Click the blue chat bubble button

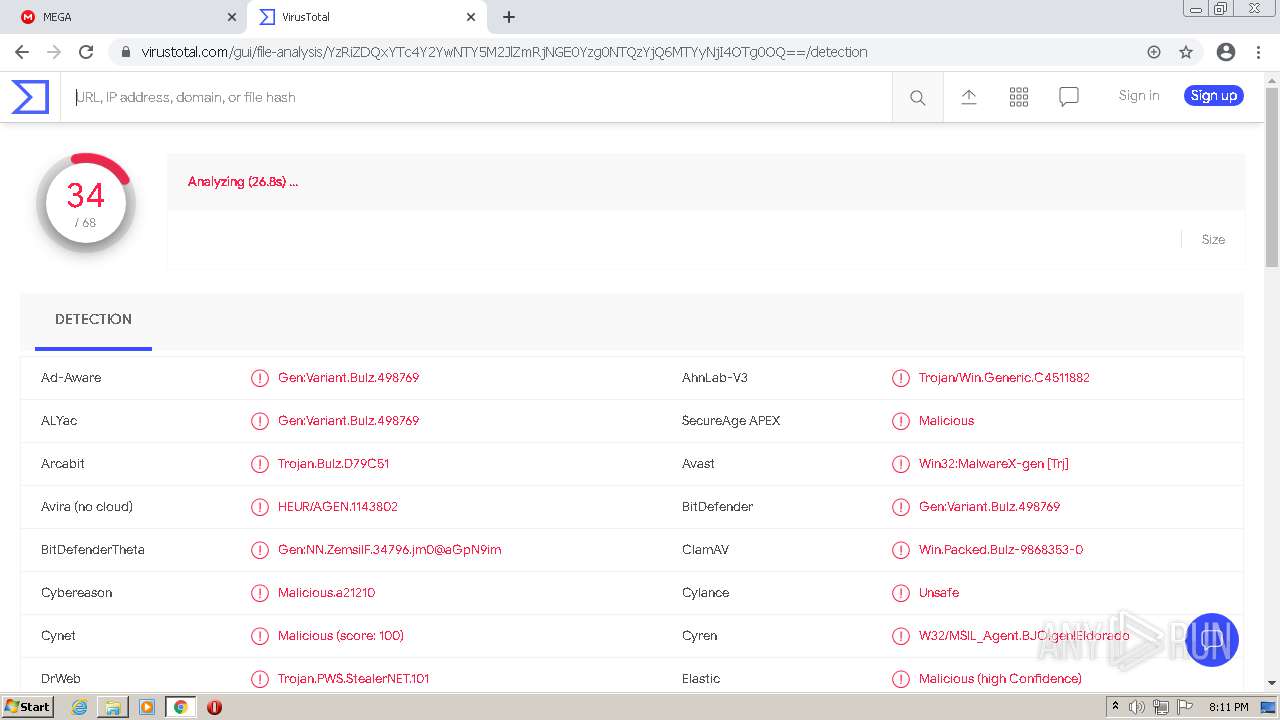tap(1212, 639)
